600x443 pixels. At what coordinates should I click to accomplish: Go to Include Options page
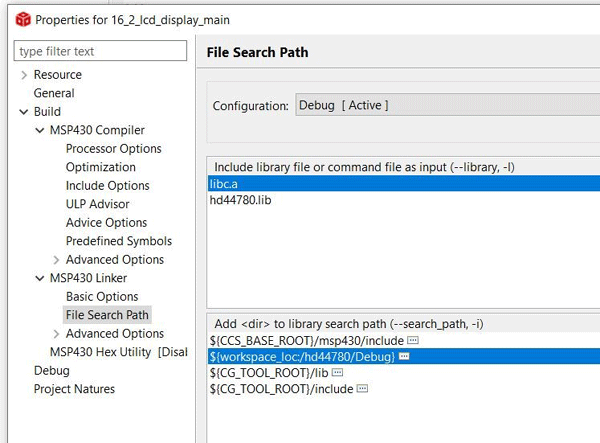107,186
